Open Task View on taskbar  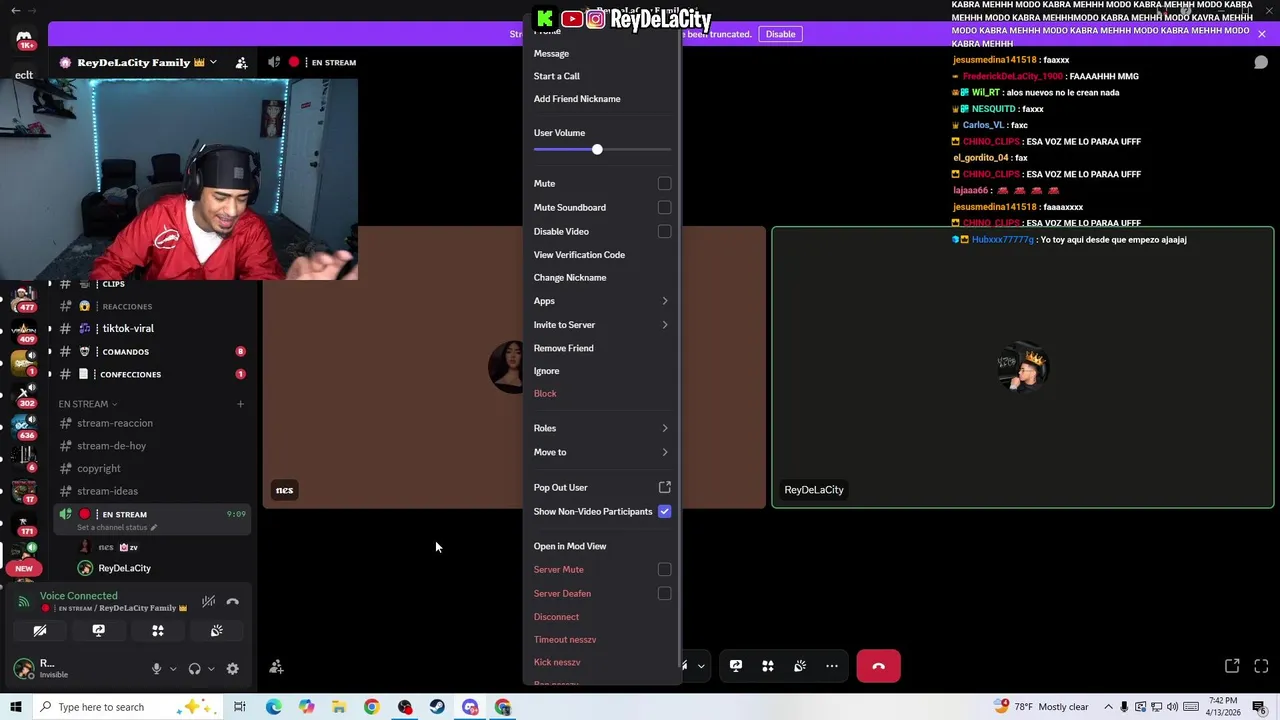[x=240, y=707]
